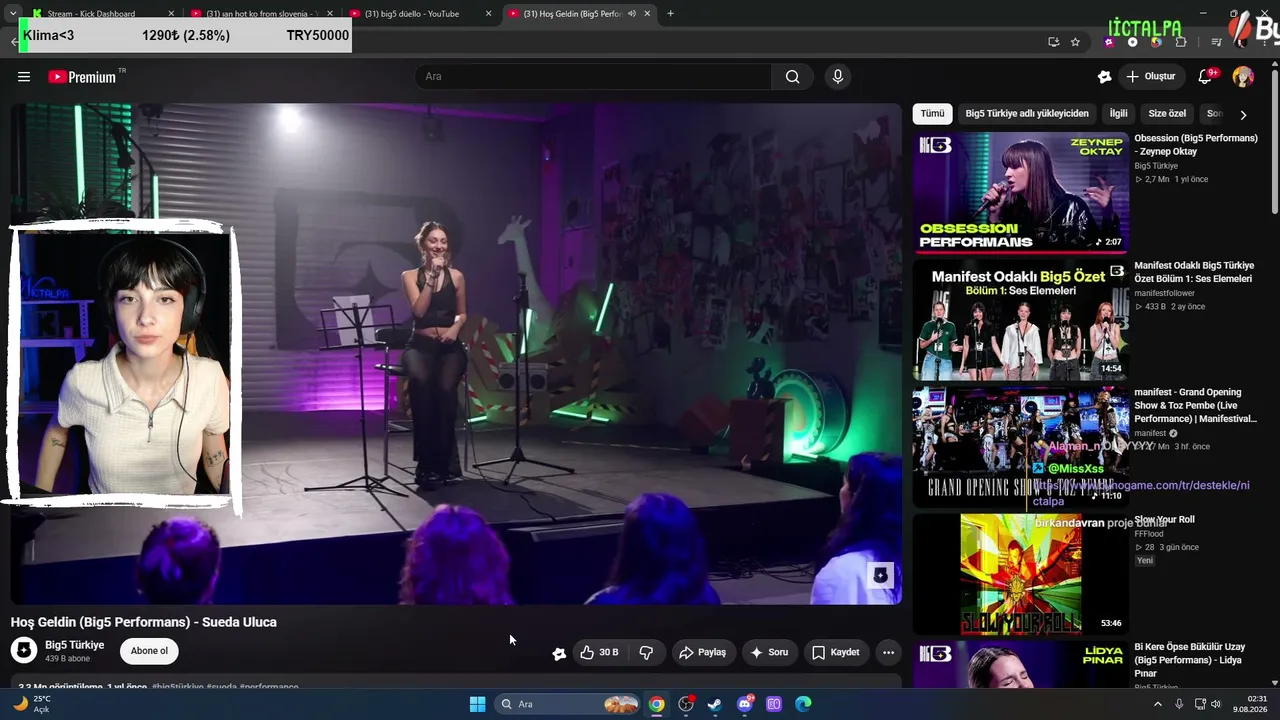Click the taskbar clock and date

coord(1249,704)
